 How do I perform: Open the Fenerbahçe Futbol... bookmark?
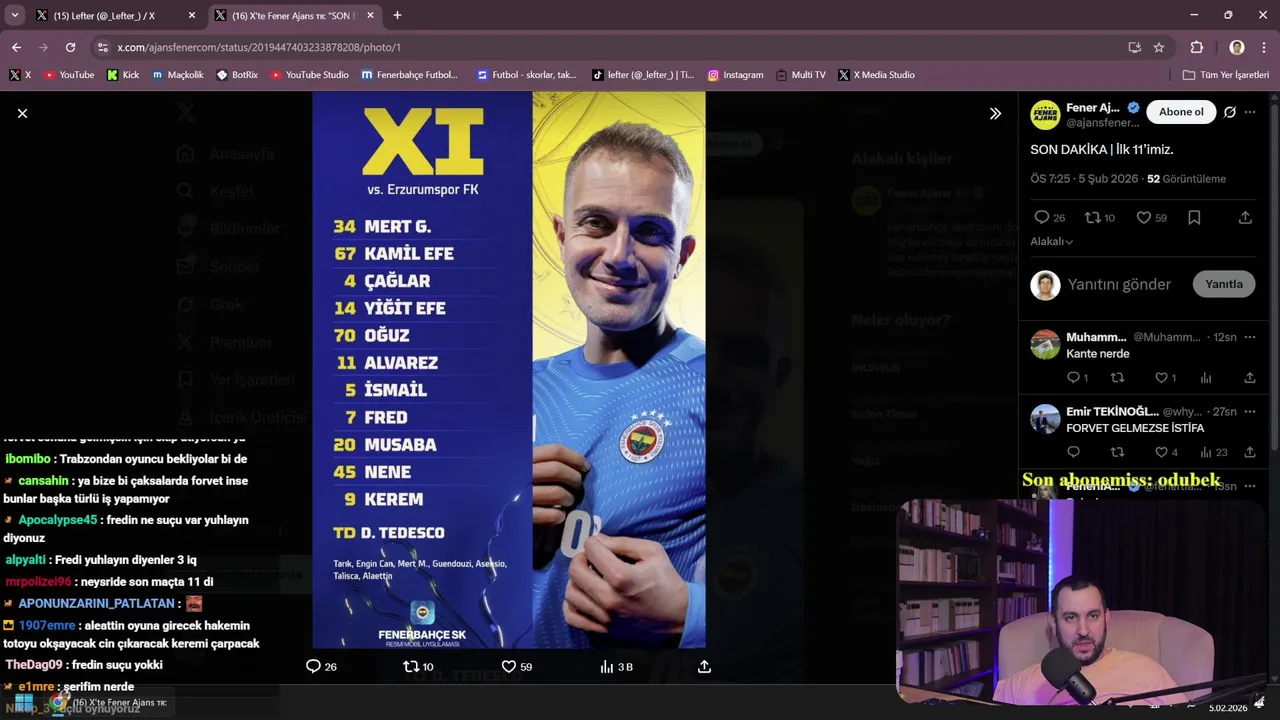[x=409, y=75]
